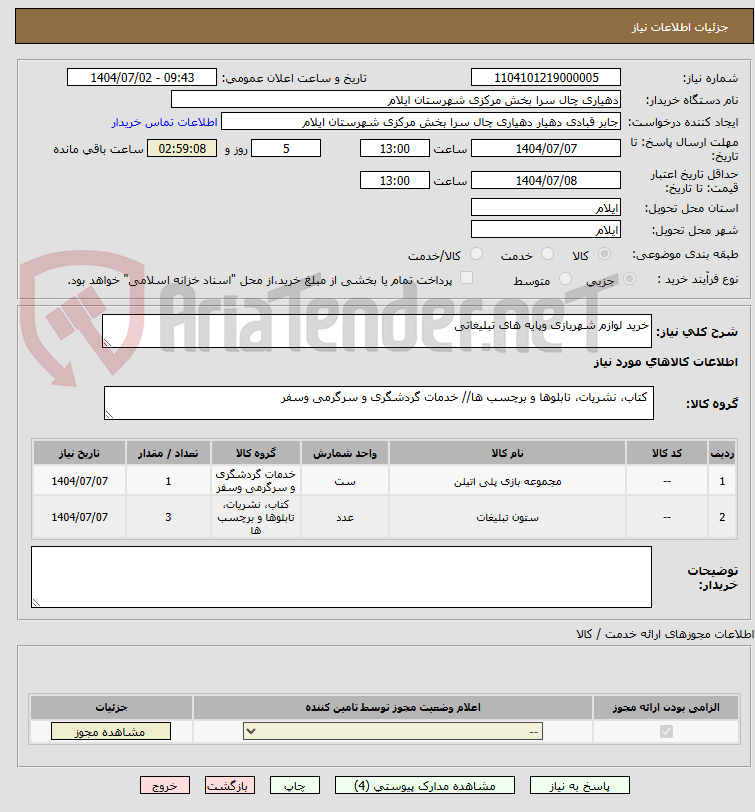Click the کتاب، نشریات، تابلوها group cell
Viewport: 755px width, 812px height.
[256, 517]
